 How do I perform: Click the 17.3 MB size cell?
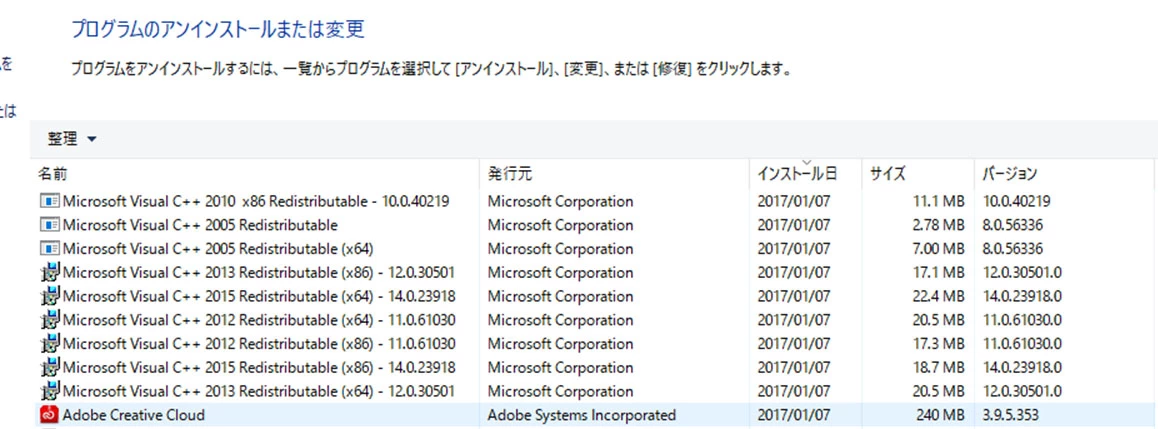pos(939,343)
